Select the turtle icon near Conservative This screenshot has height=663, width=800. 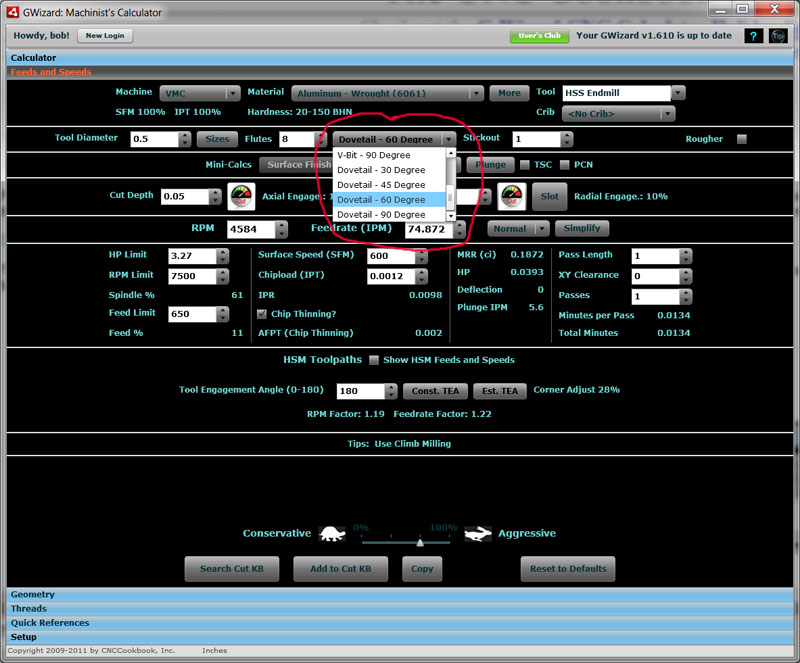tap(333, 533)
